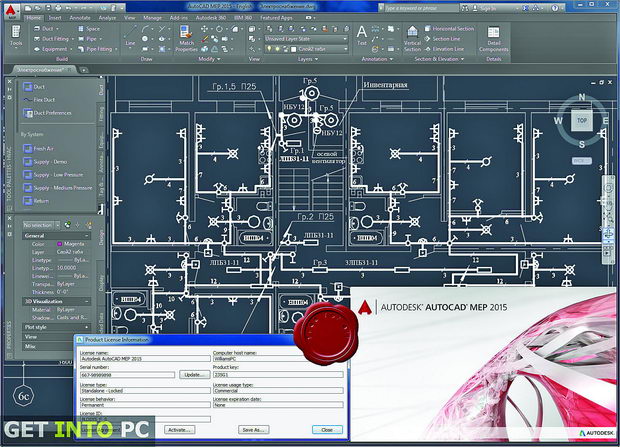Click the Product key field in license dialog
The width and height of the screenshot is (620, 447).
pos(278,375)
